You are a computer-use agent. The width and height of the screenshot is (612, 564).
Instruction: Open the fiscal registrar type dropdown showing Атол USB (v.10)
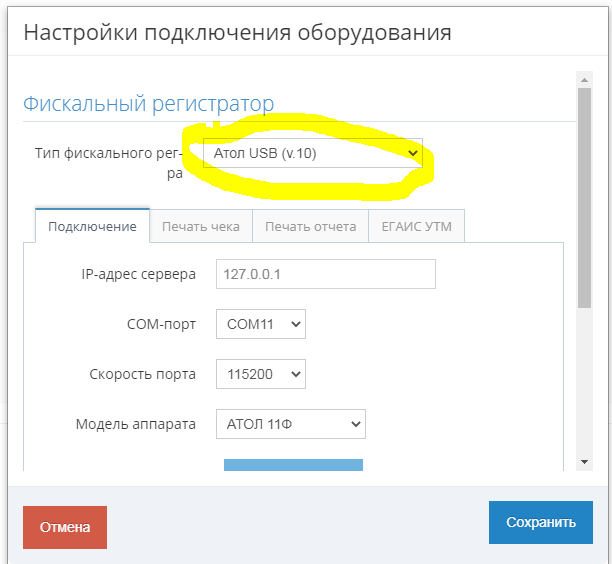pos(313,153)
